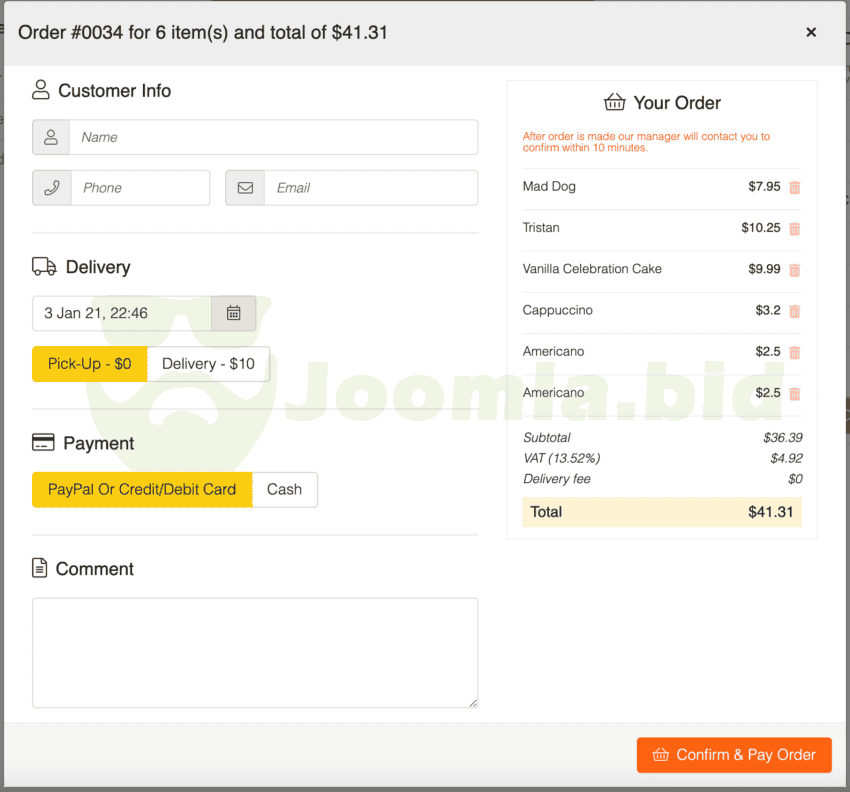This screenshot has height=792, width=850.
Task: Select PayPal Or Credit/Debit Card payment
Action: tap(142, 490)
